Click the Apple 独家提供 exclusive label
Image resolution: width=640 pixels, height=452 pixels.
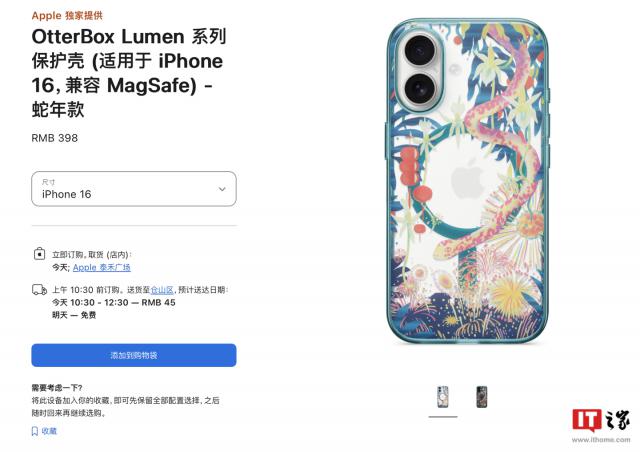click(x=67, y=16)
